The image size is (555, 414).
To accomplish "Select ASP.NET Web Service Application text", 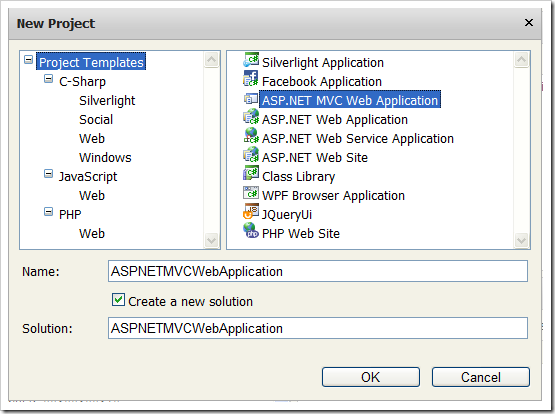I will point(358,139).
